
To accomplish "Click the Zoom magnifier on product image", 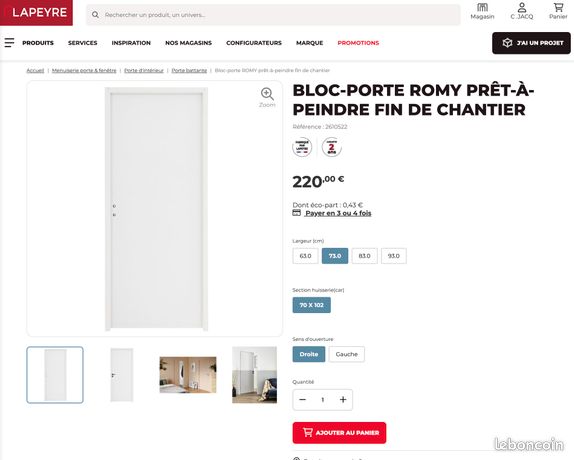I will [267, 94].
